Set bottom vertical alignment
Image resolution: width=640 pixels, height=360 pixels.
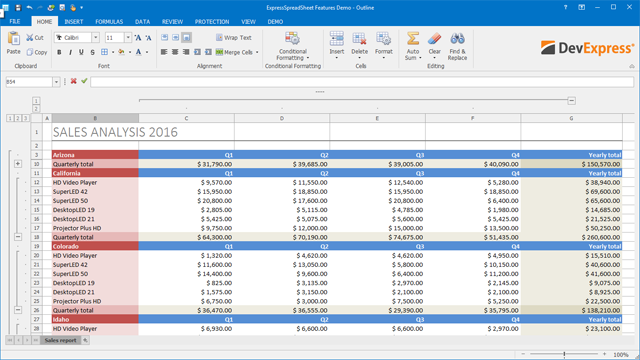pos(187,38)
